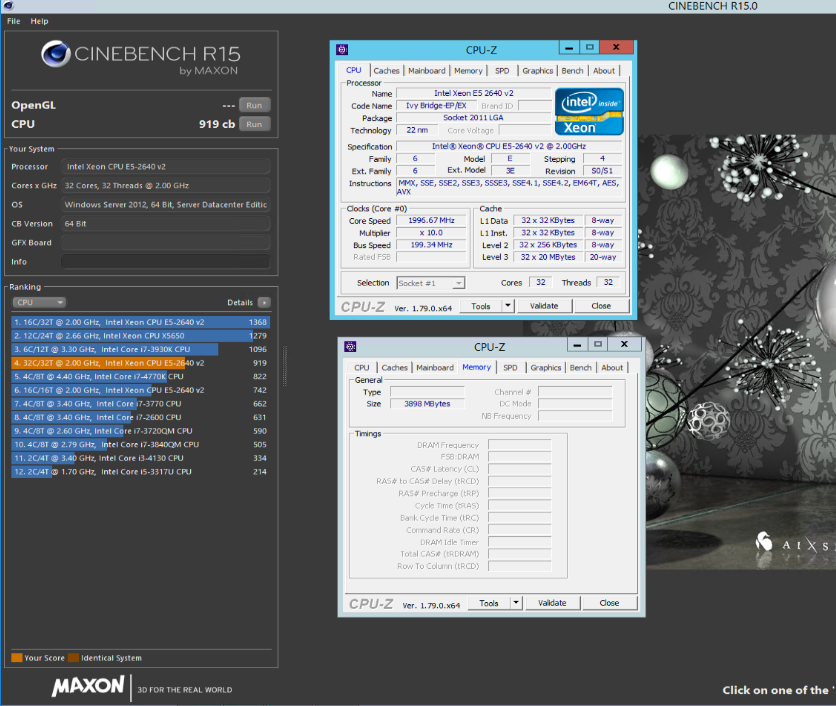Switch to Mainboard tab in bottom CPU-Z
Screen dimensions: 836x706
click(x=435, y=367)
